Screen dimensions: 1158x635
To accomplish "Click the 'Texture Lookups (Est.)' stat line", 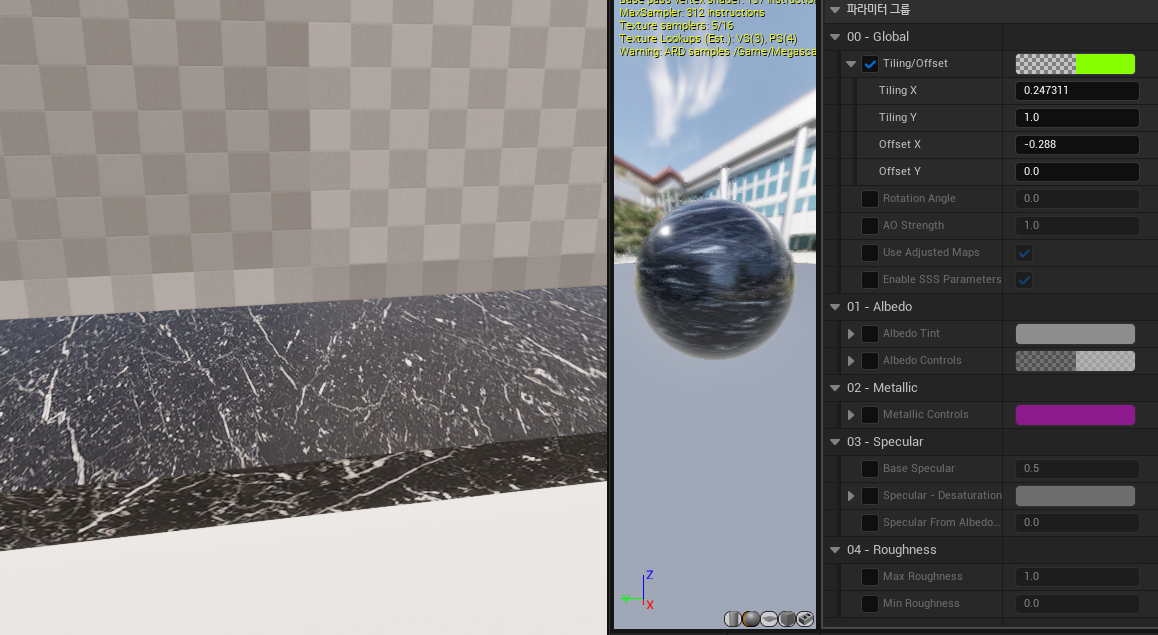I will point(708,38).
